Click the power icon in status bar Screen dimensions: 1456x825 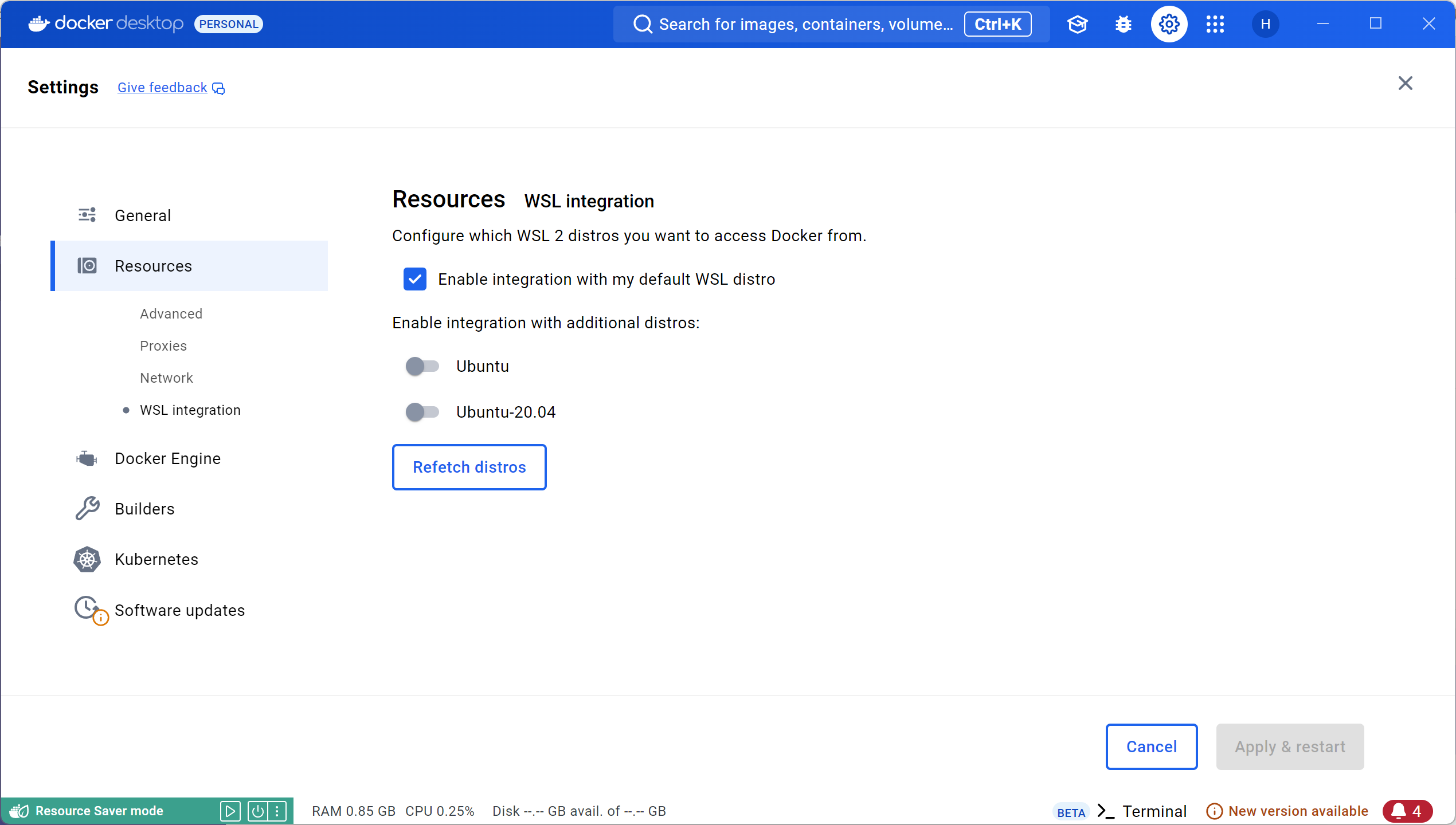pos(257,811)
